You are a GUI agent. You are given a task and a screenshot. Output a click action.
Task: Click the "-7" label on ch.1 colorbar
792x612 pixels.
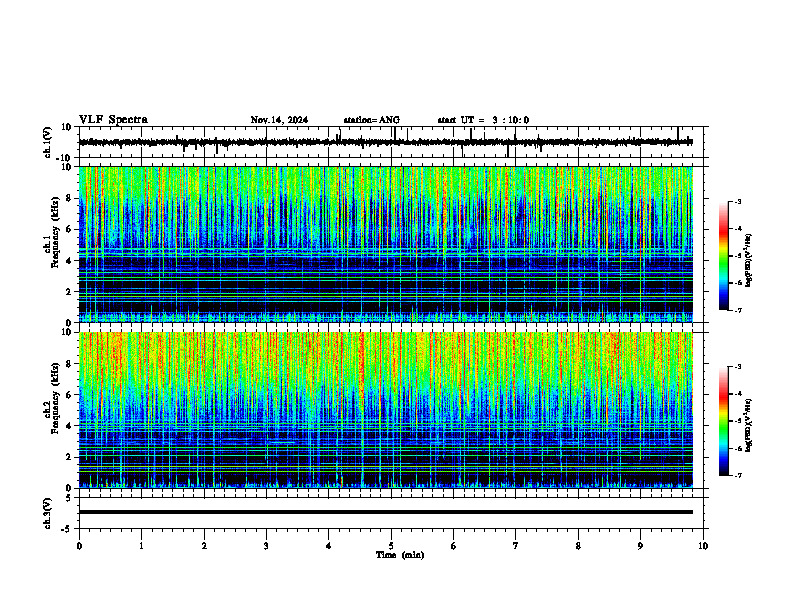(738, 310)
